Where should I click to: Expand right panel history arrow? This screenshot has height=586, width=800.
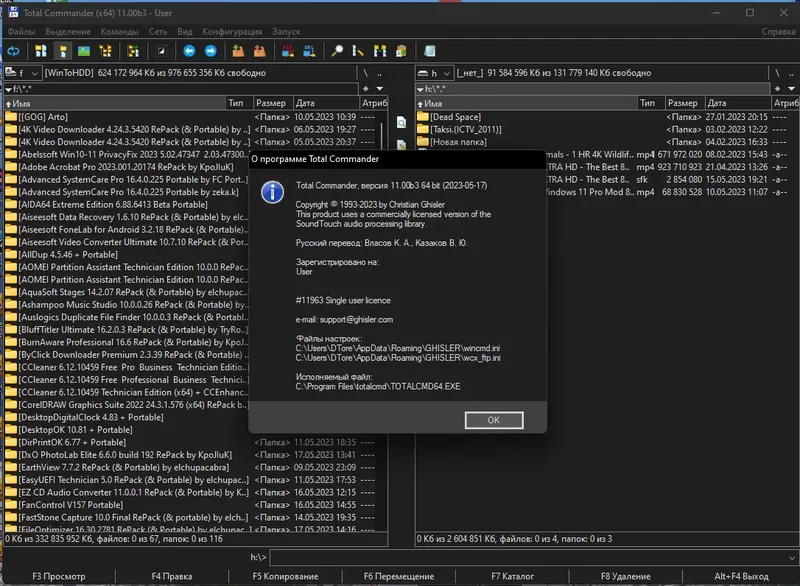point(791,89)
